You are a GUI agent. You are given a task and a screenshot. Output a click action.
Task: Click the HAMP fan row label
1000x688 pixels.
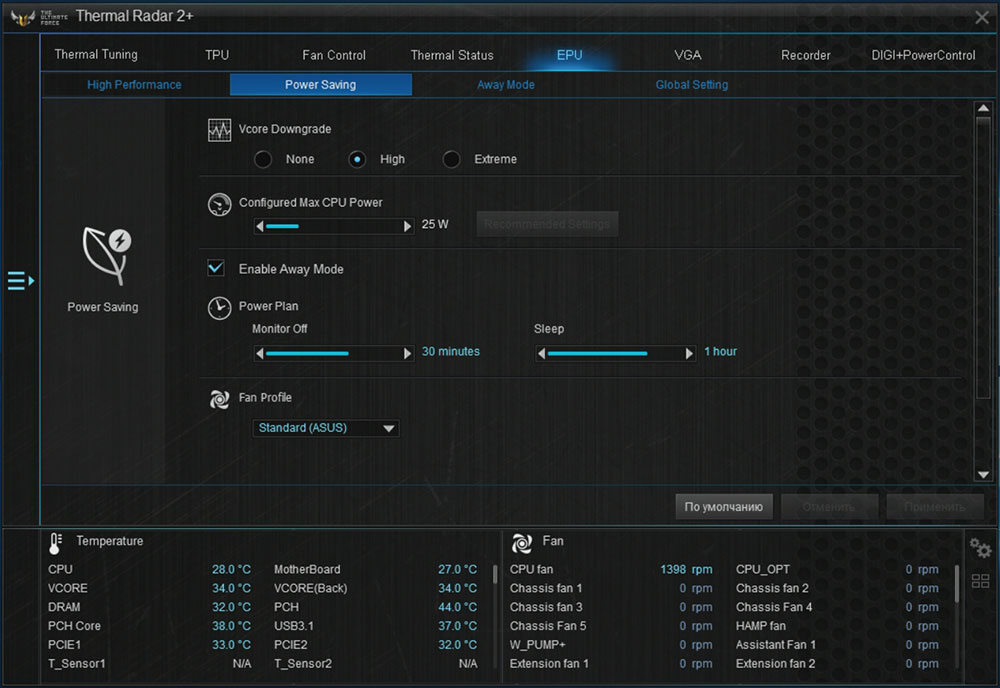click(x=760, y=626)
